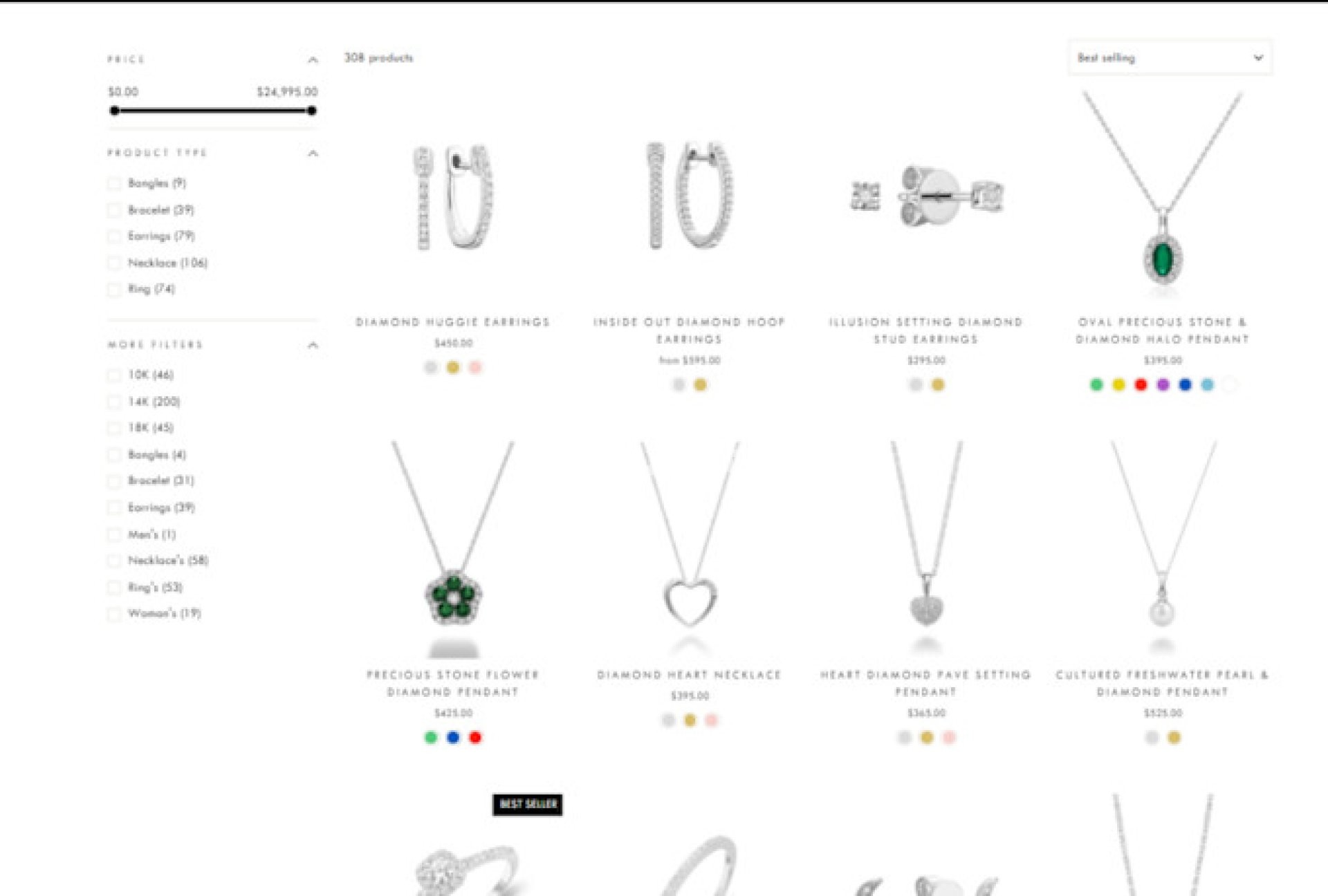Pick blue swatch on Precious Stone Flower pendant
This screenshot has width=1328, height=896.
click(x=453, y=737)
